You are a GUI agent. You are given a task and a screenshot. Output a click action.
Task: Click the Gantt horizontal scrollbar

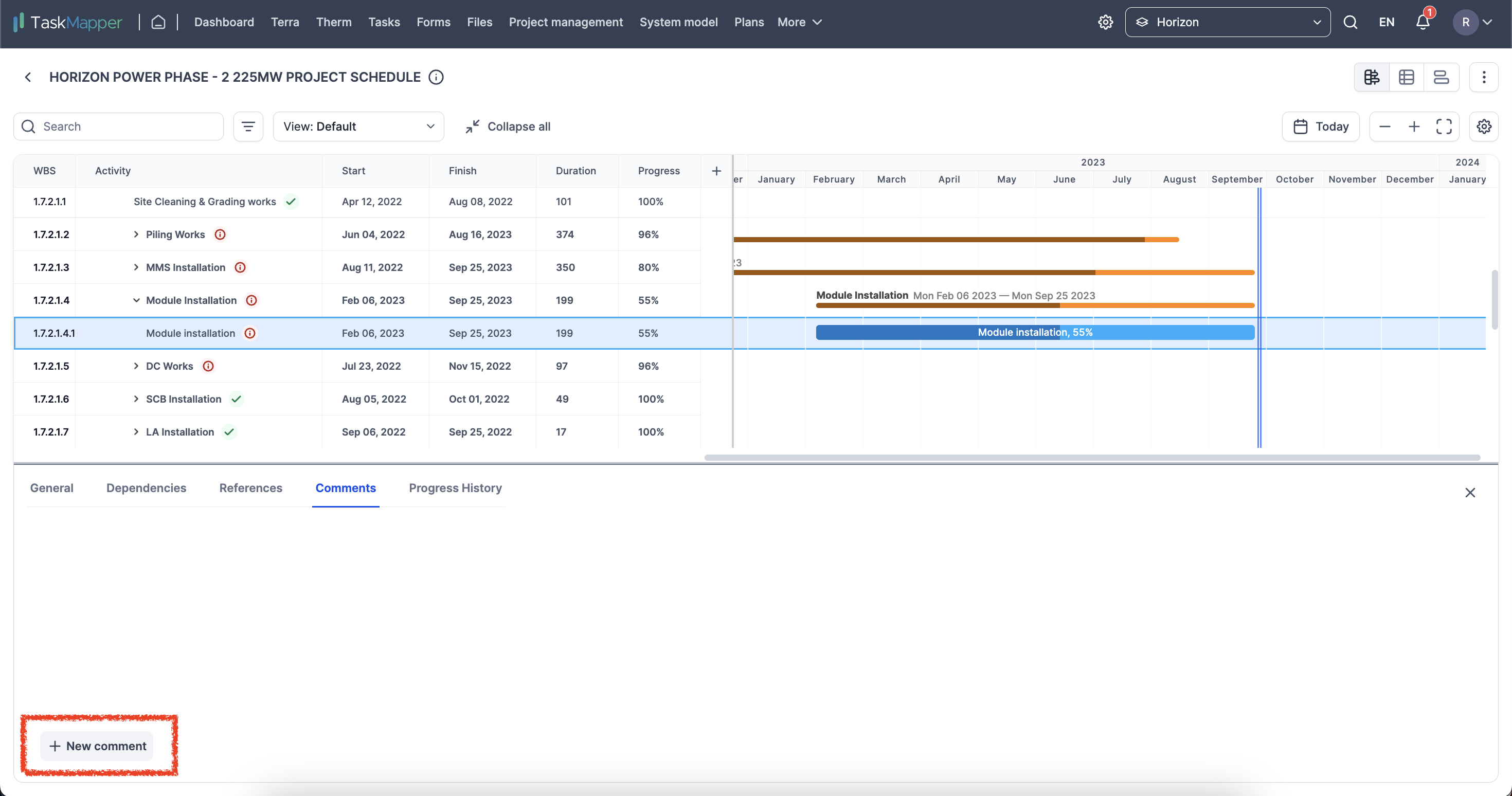click(x=1092, y=458)
